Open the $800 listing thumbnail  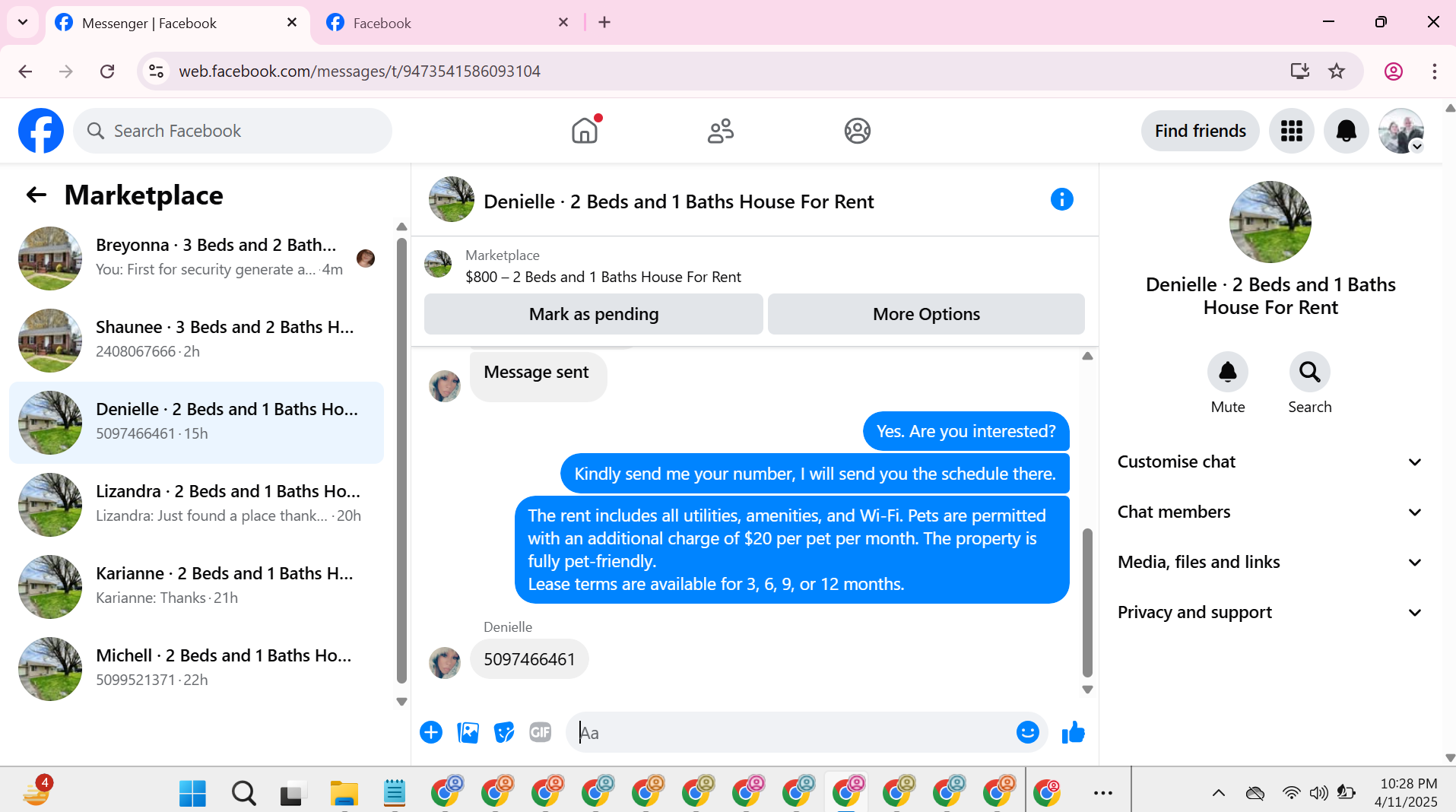point(438,264)
